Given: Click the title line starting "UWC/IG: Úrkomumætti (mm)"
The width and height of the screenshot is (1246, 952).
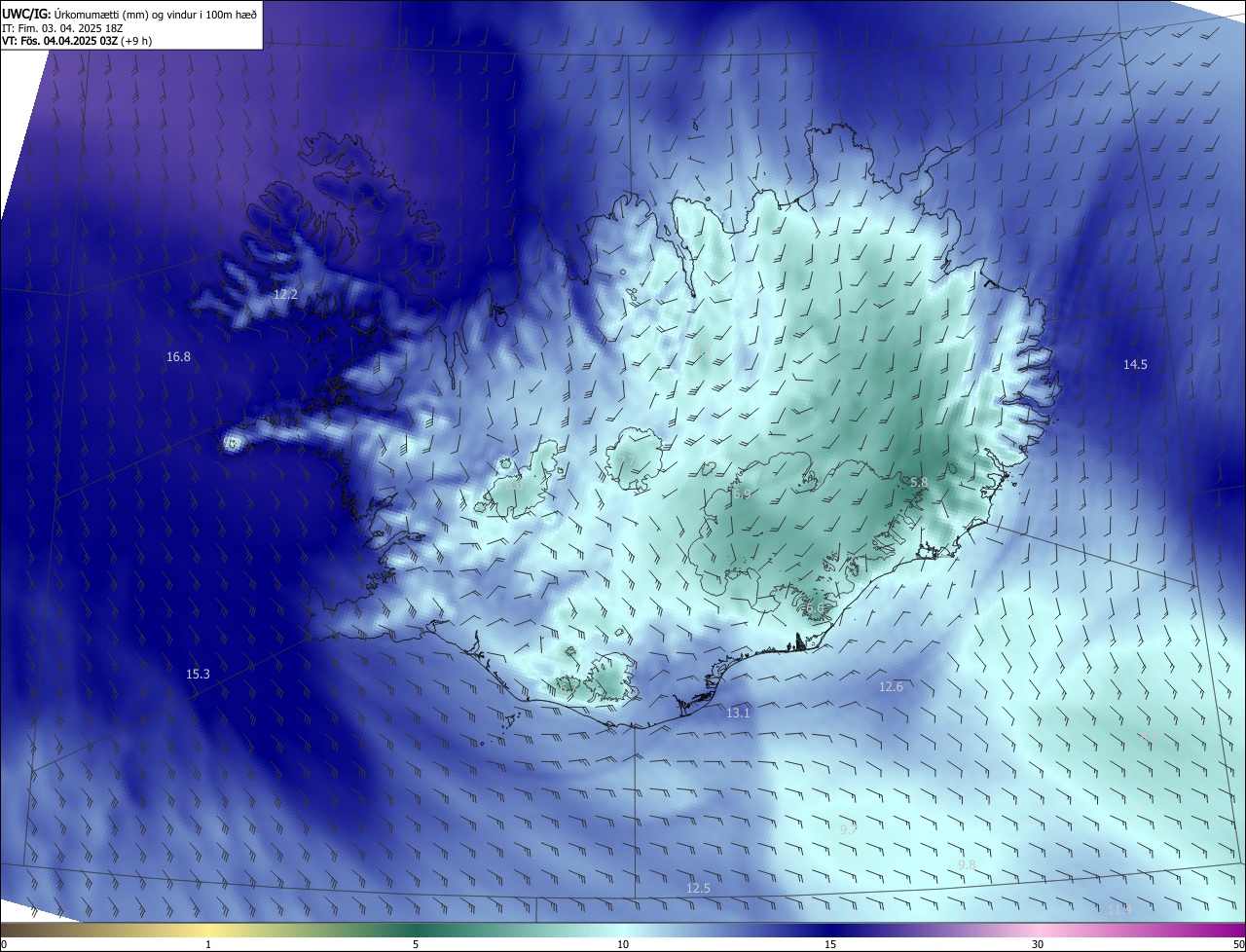Looking at the screenshot, I should coord(129,13).
